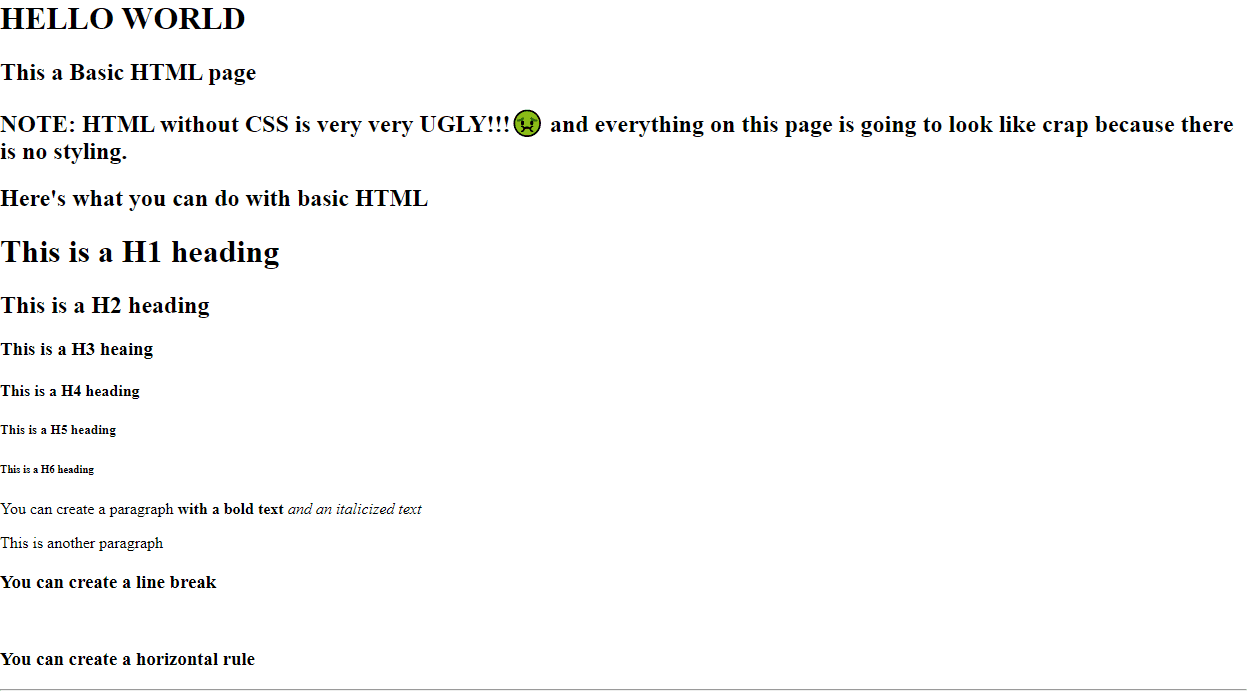Click "This is another paragraph" text
This screenshot has height=695, width=1248.
pyautogui.click(x=82, y=543)
